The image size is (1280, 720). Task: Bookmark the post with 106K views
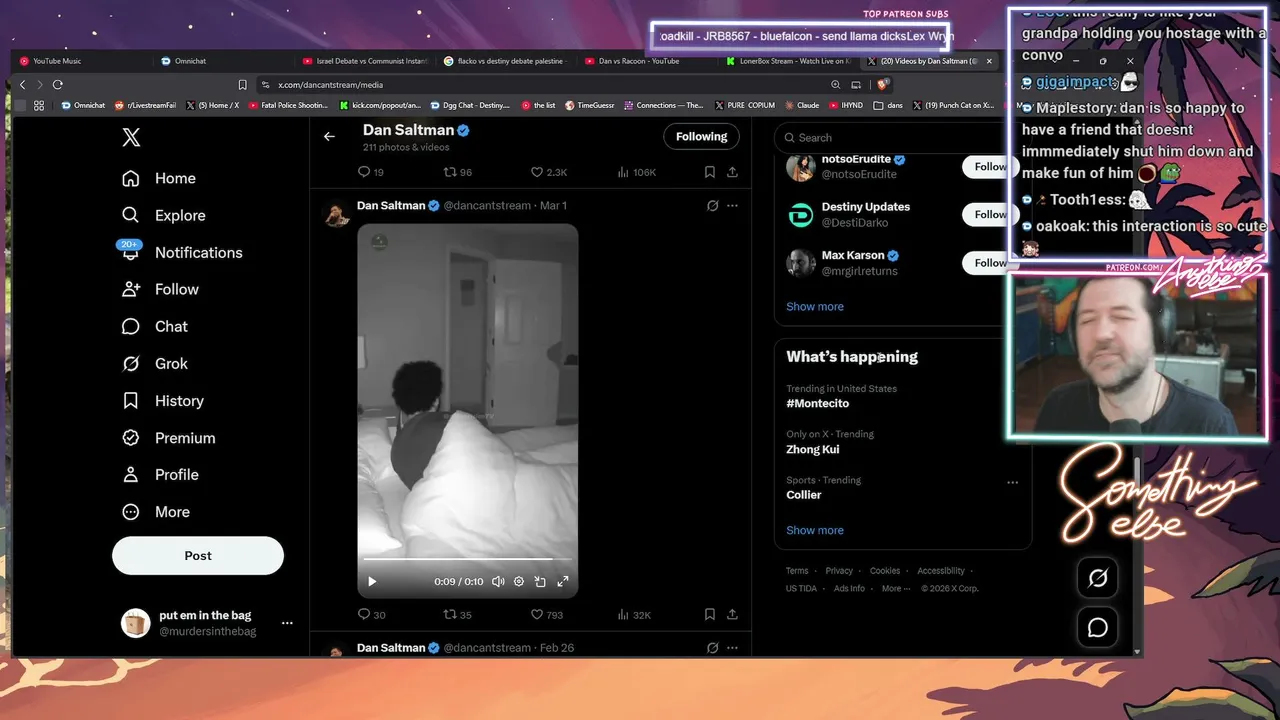pyautogui.click(x=709, y=172)
